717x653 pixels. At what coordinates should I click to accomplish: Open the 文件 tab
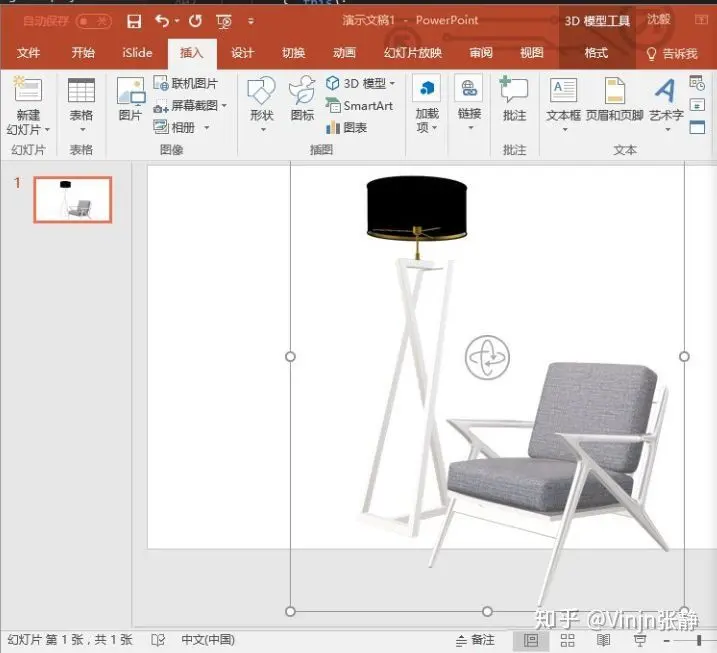28,53
